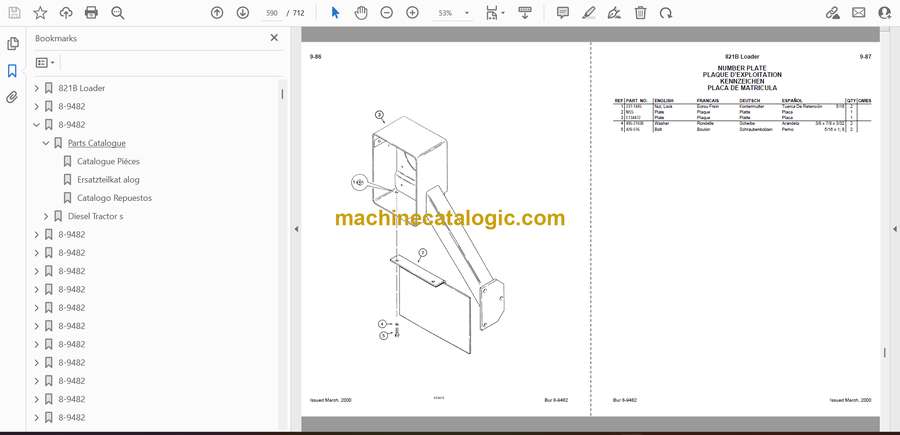Upload the file to cloud
This screenshot has height=435, width=900.
click(66, 13)
